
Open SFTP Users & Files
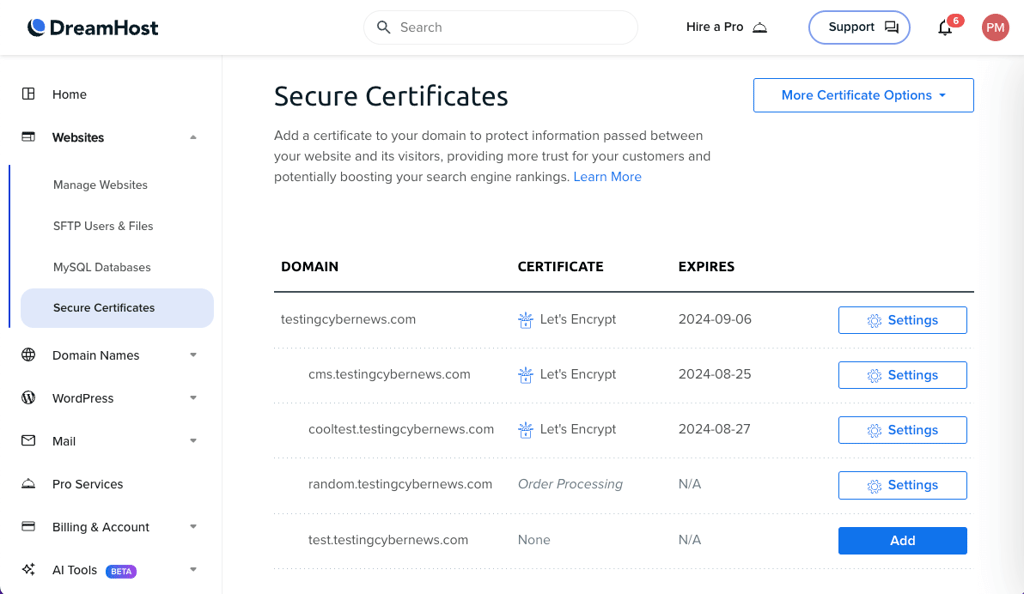103,226
